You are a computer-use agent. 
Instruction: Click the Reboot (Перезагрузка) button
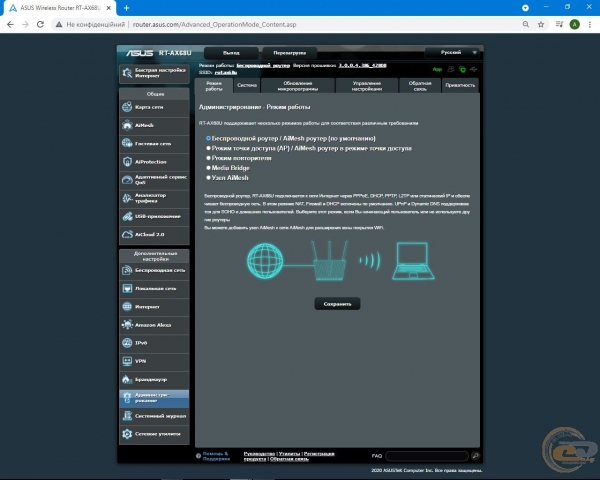pos(290,53)
